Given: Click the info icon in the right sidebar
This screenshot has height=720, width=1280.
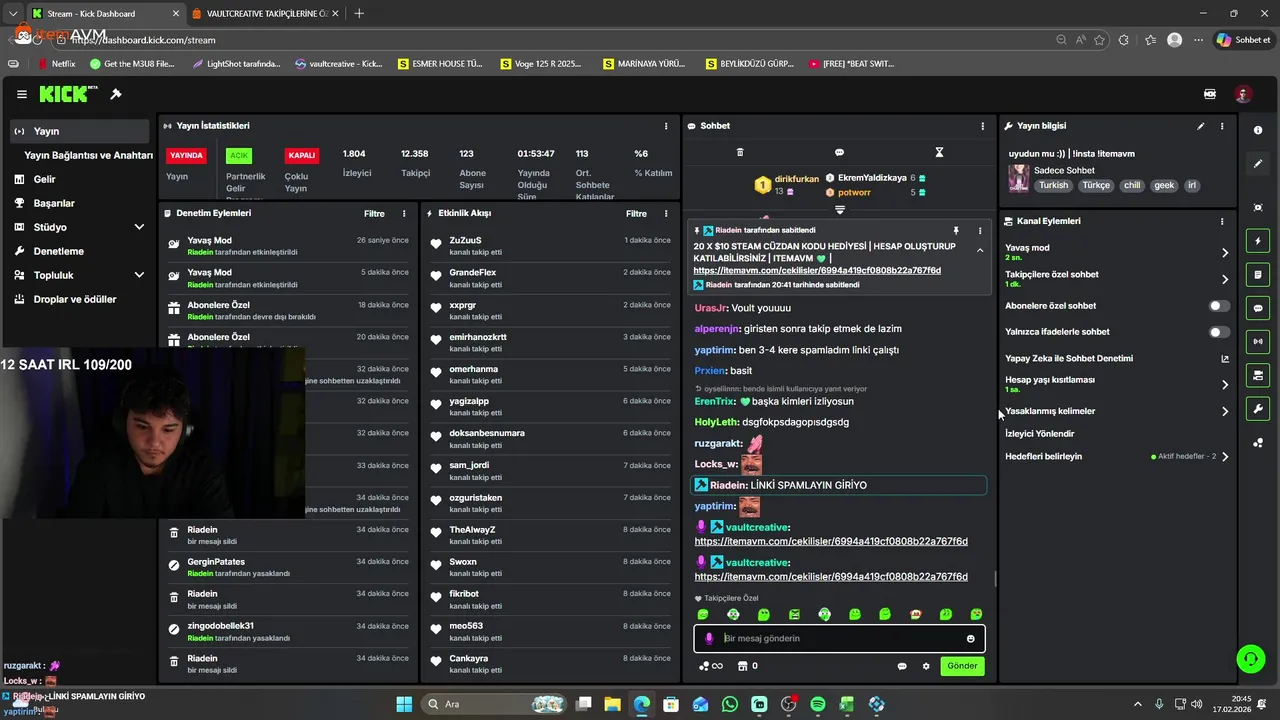Looking at the screenshot, I should [x=1258, y=131].
